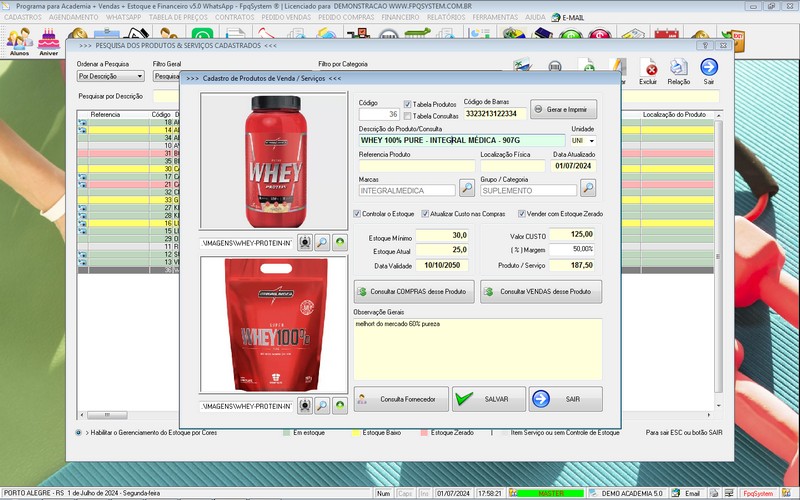The height and width of the screenshot is (500, 800).
Task: Click product list vertical scrollbar down arrow
Action: (718, 406)
